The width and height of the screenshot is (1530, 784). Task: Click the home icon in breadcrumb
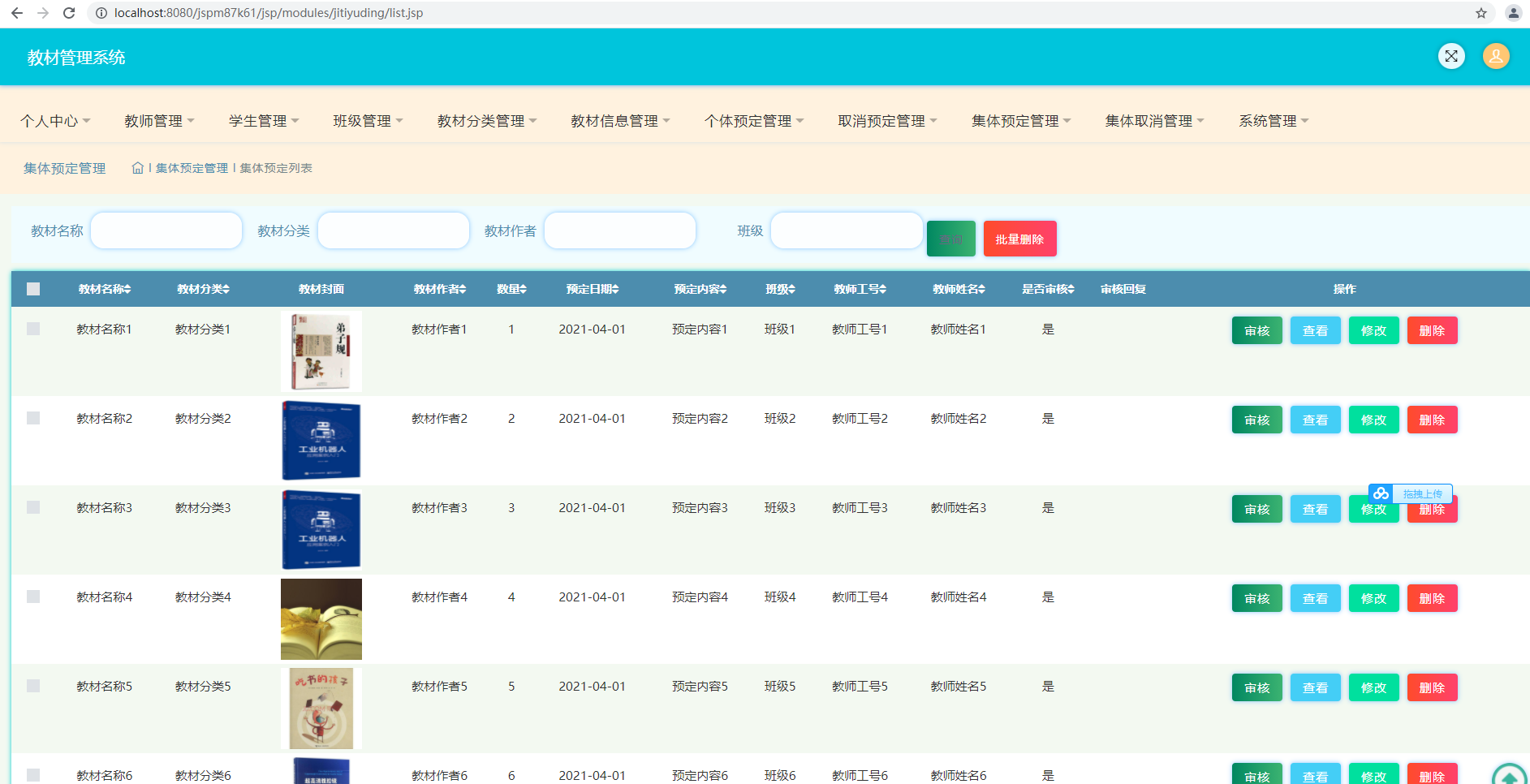(x=138, y=168)
